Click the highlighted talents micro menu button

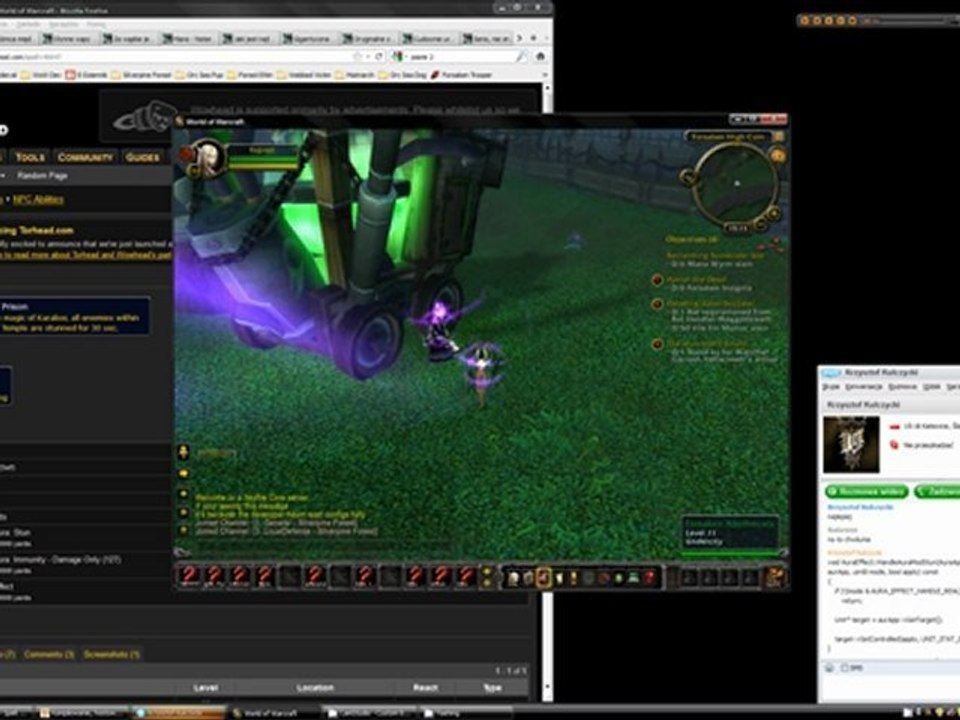tap(542, 577)
